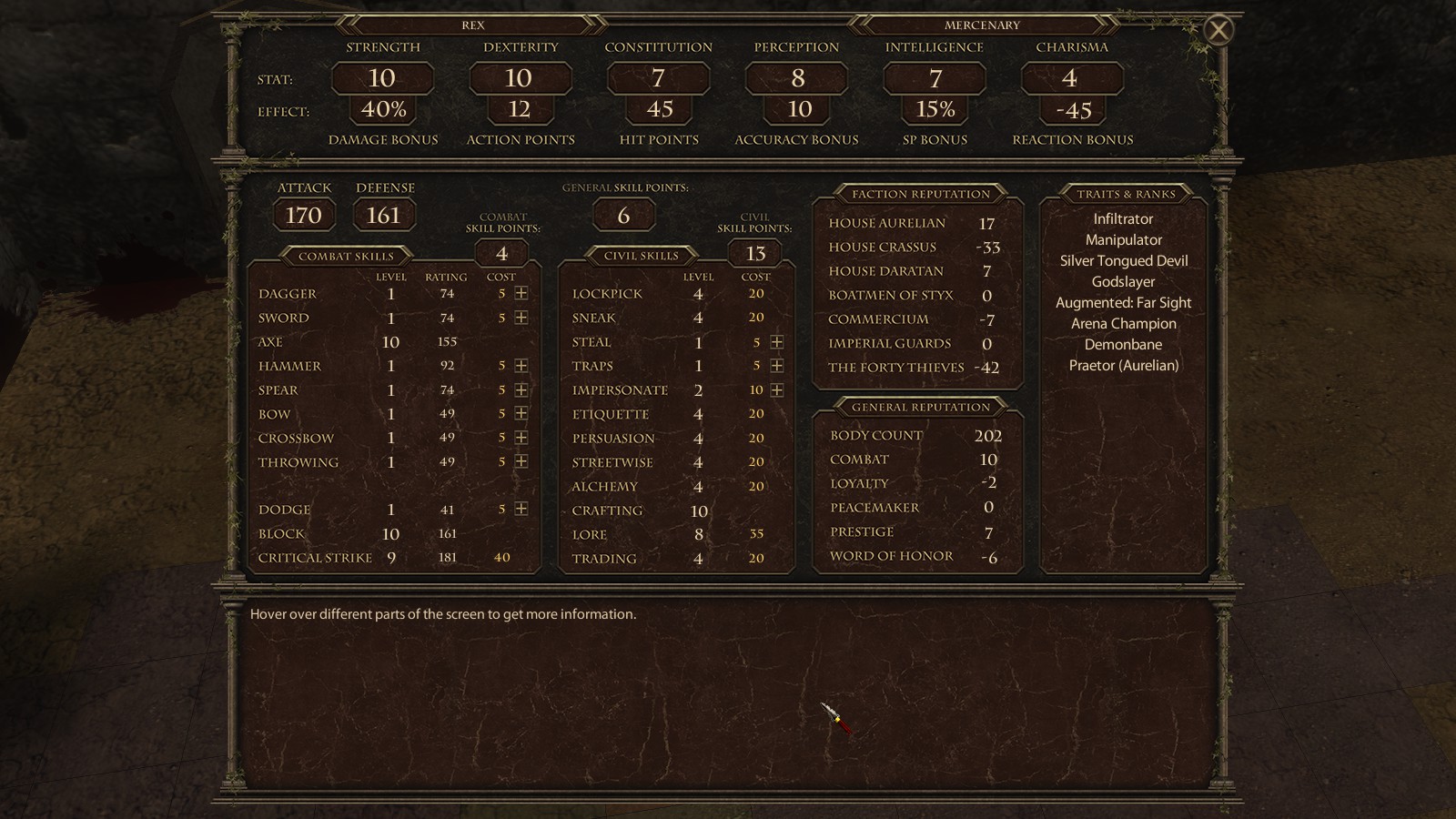
Task: Click the Demonbane trait
Action: [x=1124, y=345]
